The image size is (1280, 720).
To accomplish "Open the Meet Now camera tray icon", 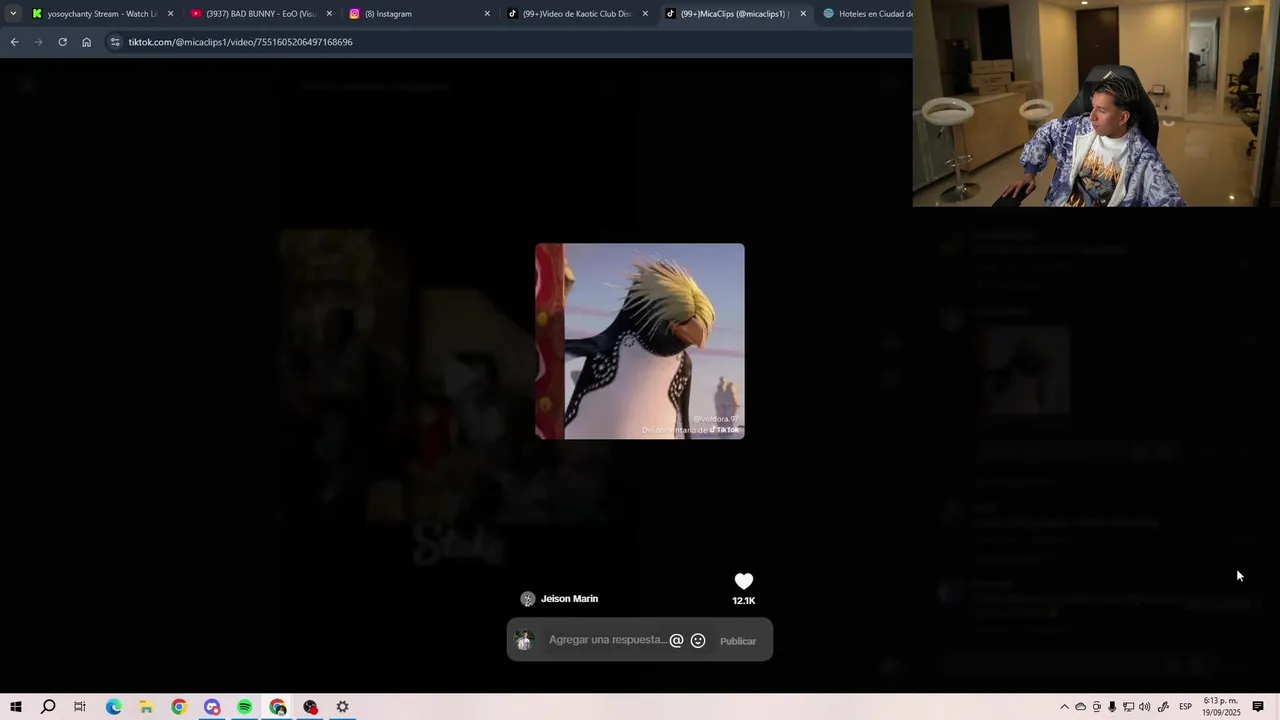I will [1097, 707].
